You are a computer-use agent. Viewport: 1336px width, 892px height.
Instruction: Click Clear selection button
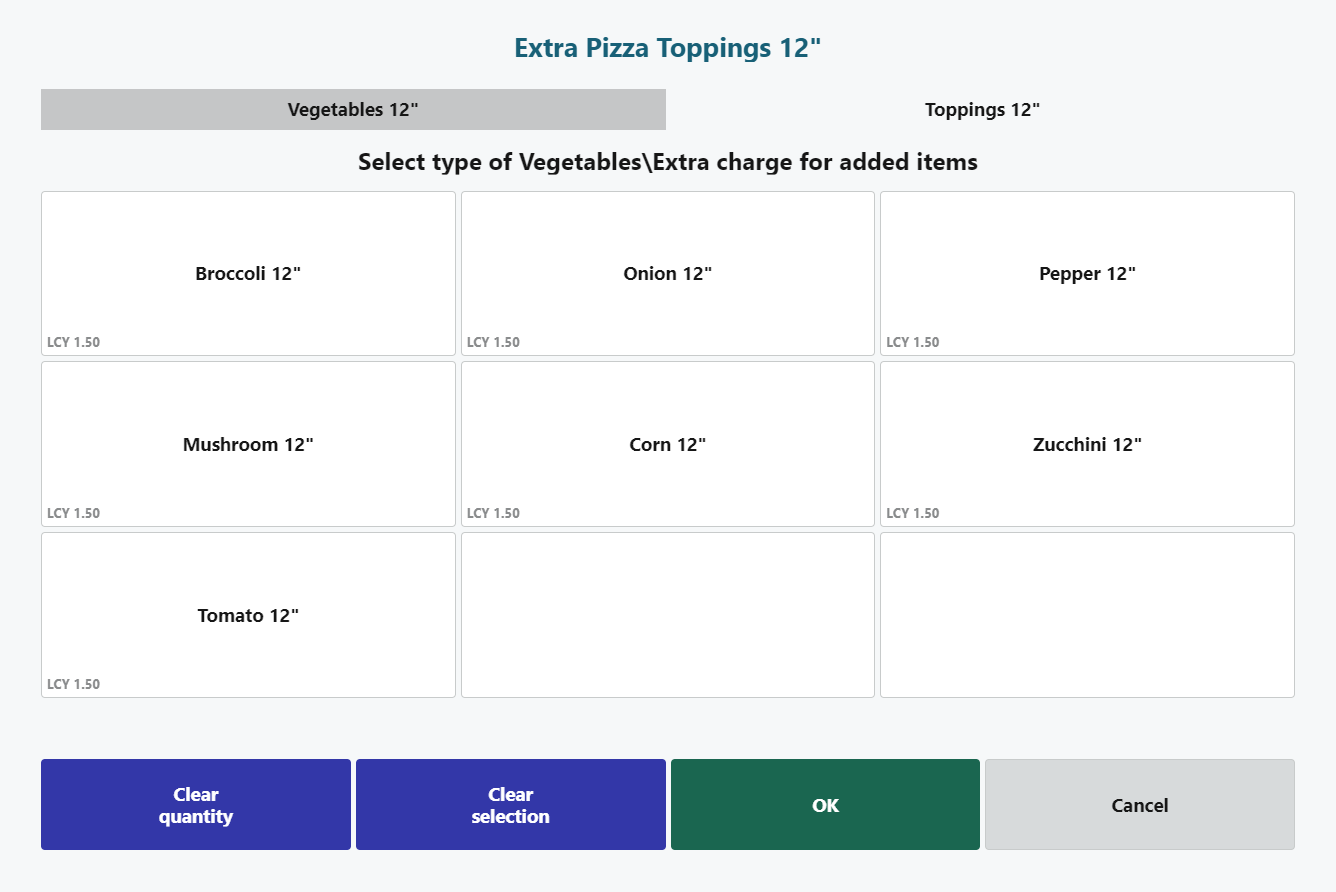510,805
